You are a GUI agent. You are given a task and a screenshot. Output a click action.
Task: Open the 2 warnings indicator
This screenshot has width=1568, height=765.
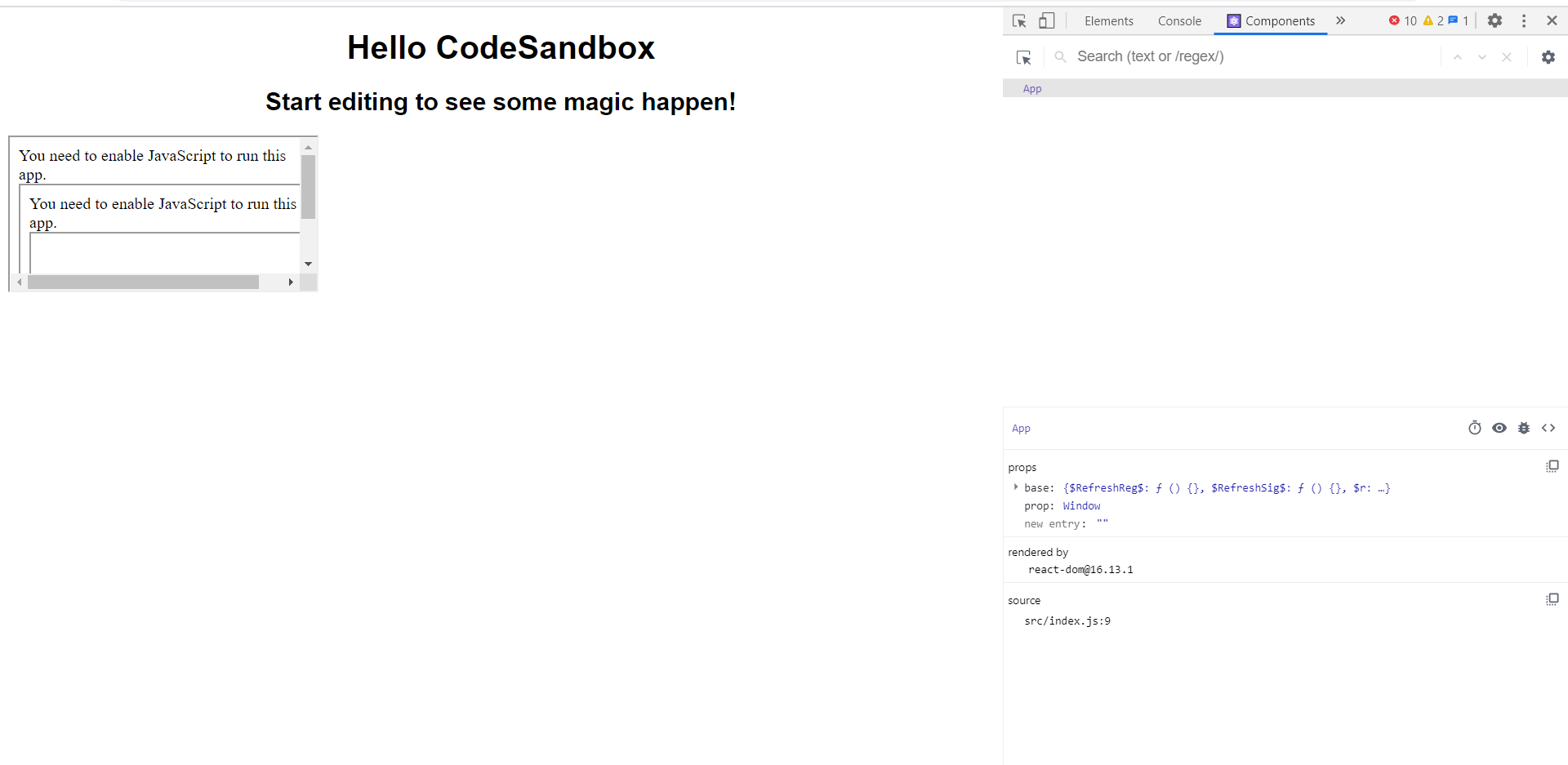pyautogui.click(x=1433, y=21)
